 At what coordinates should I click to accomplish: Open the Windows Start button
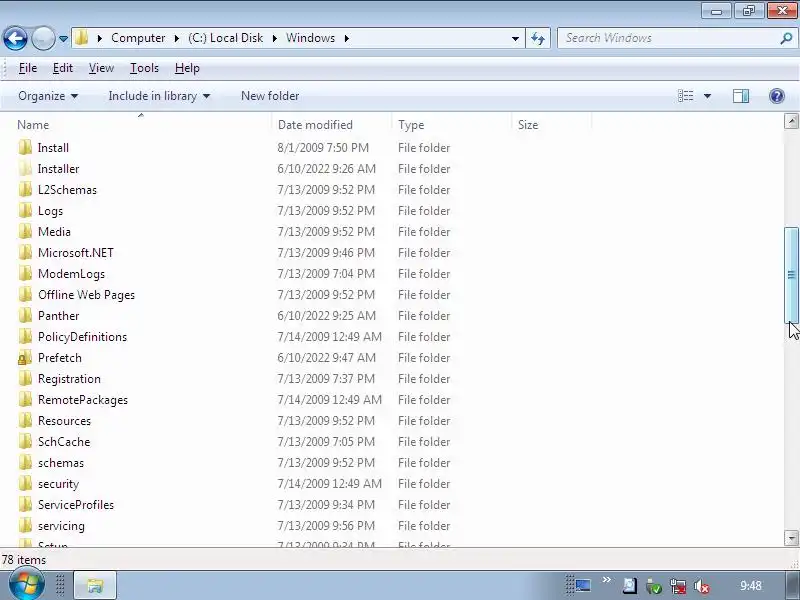point(27,584)
